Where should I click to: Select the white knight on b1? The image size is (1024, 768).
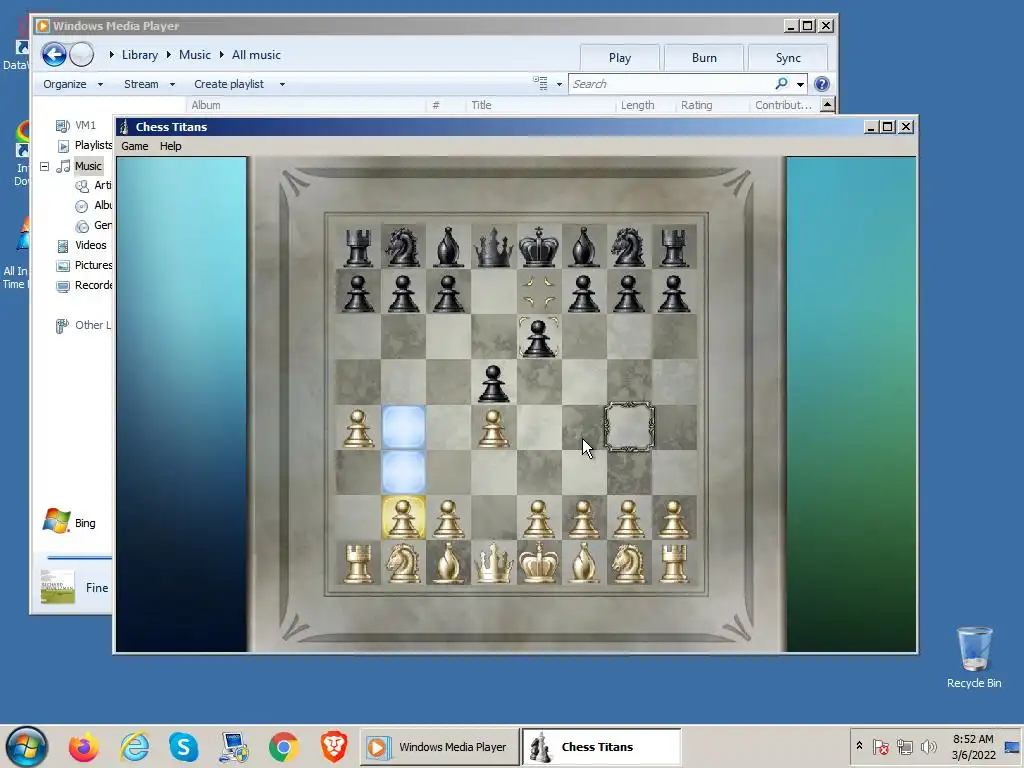[404, 562]
